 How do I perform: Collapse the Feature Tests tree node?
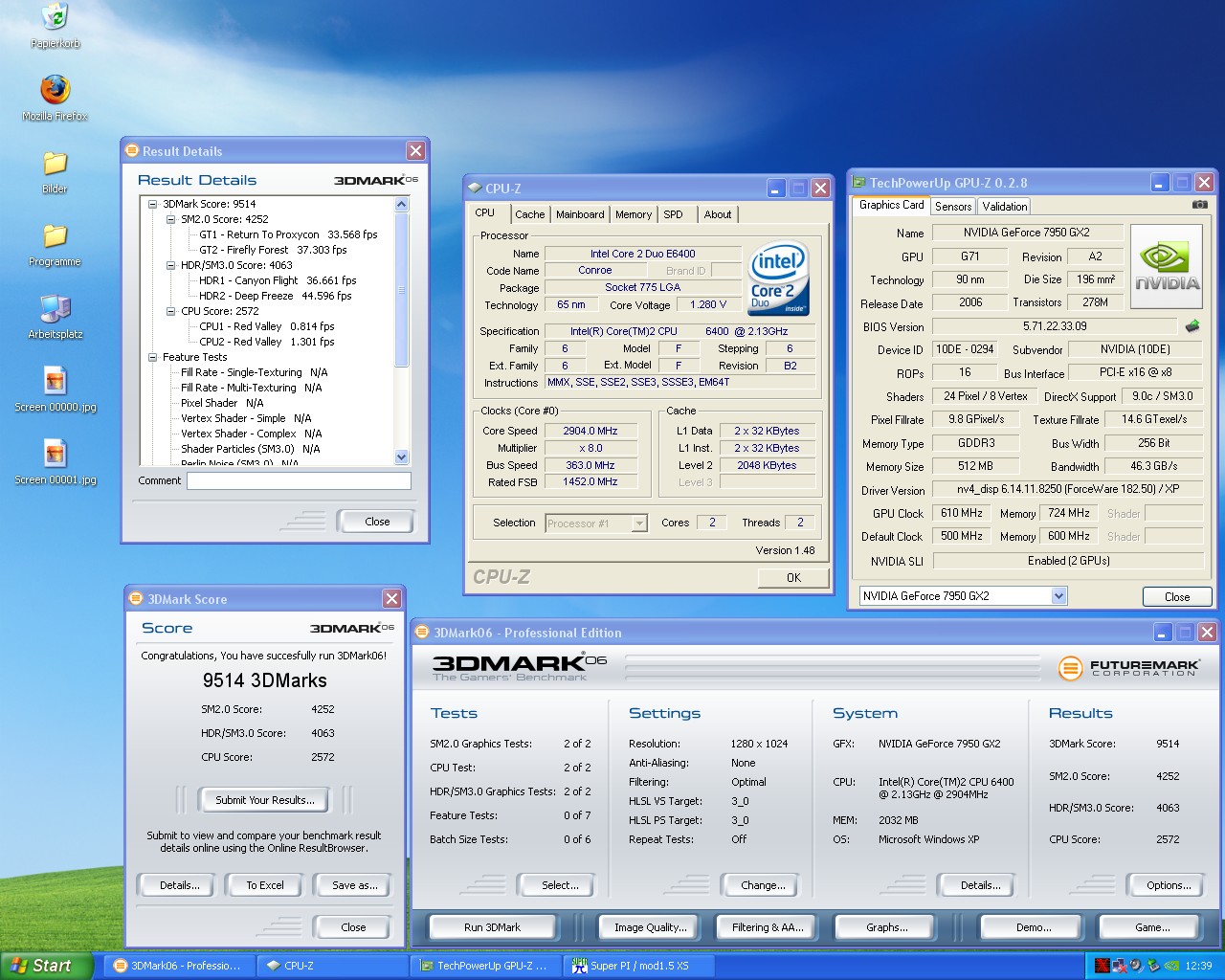point(153,357)
